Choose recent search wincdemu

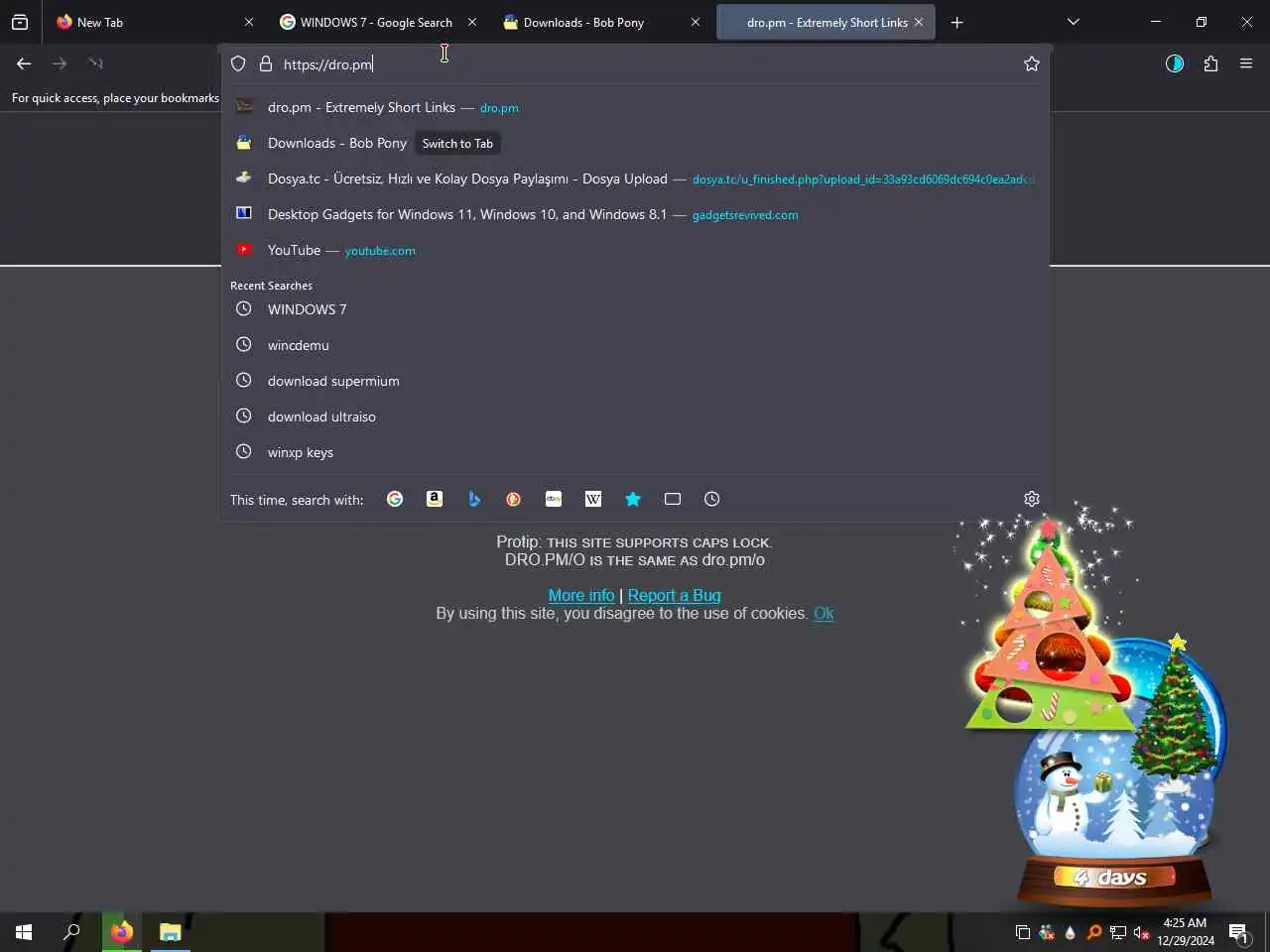[x=635, y=345]
